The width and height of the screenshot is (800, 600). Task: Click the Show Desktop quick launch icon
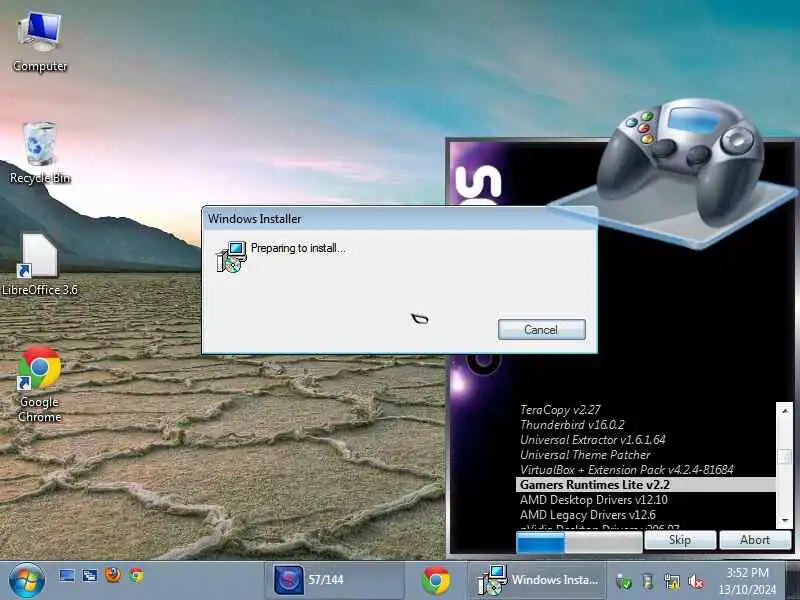(x=67, y=576)
